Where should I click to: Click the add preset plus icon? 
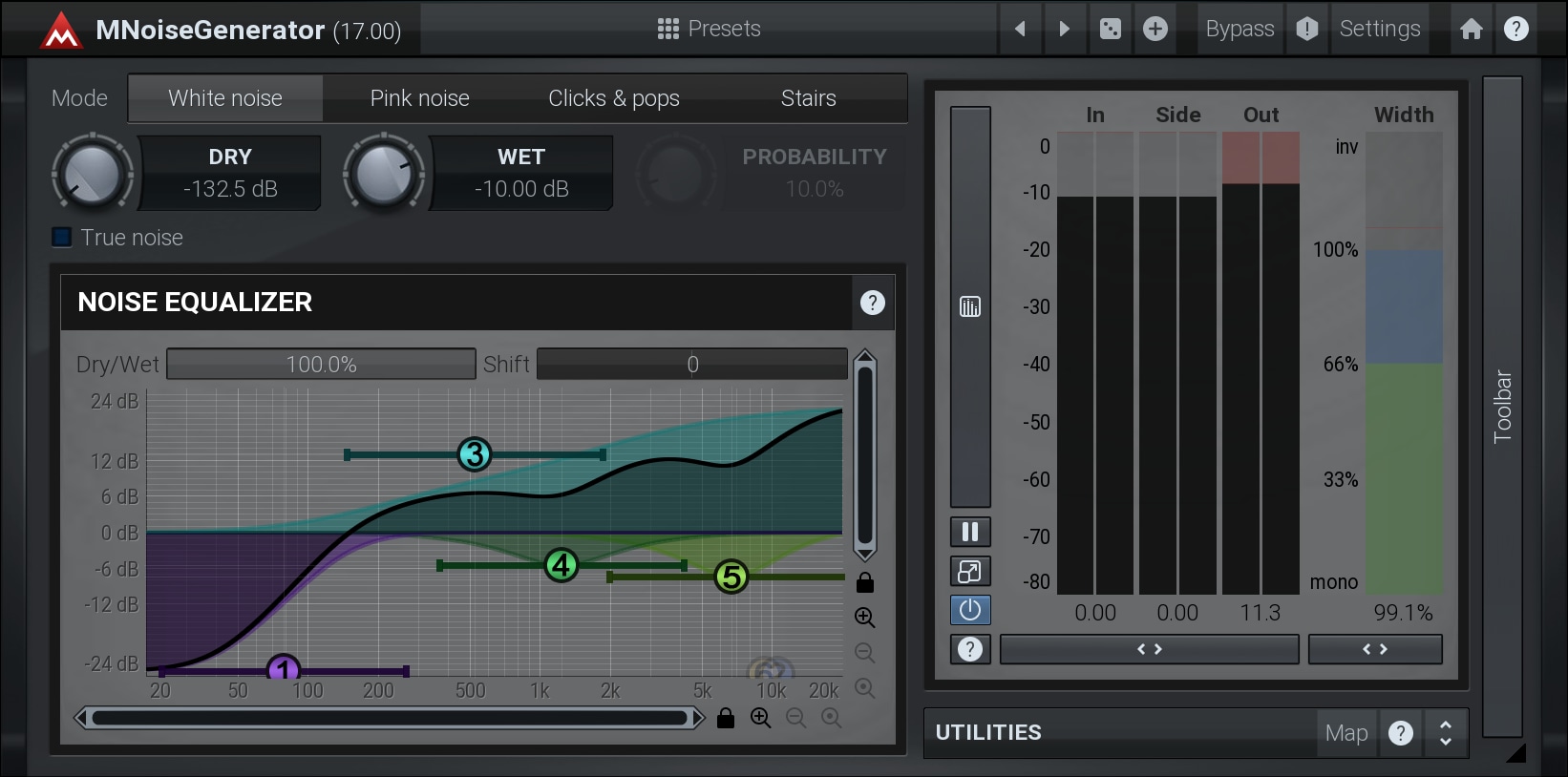click(x=1155, y=29)
